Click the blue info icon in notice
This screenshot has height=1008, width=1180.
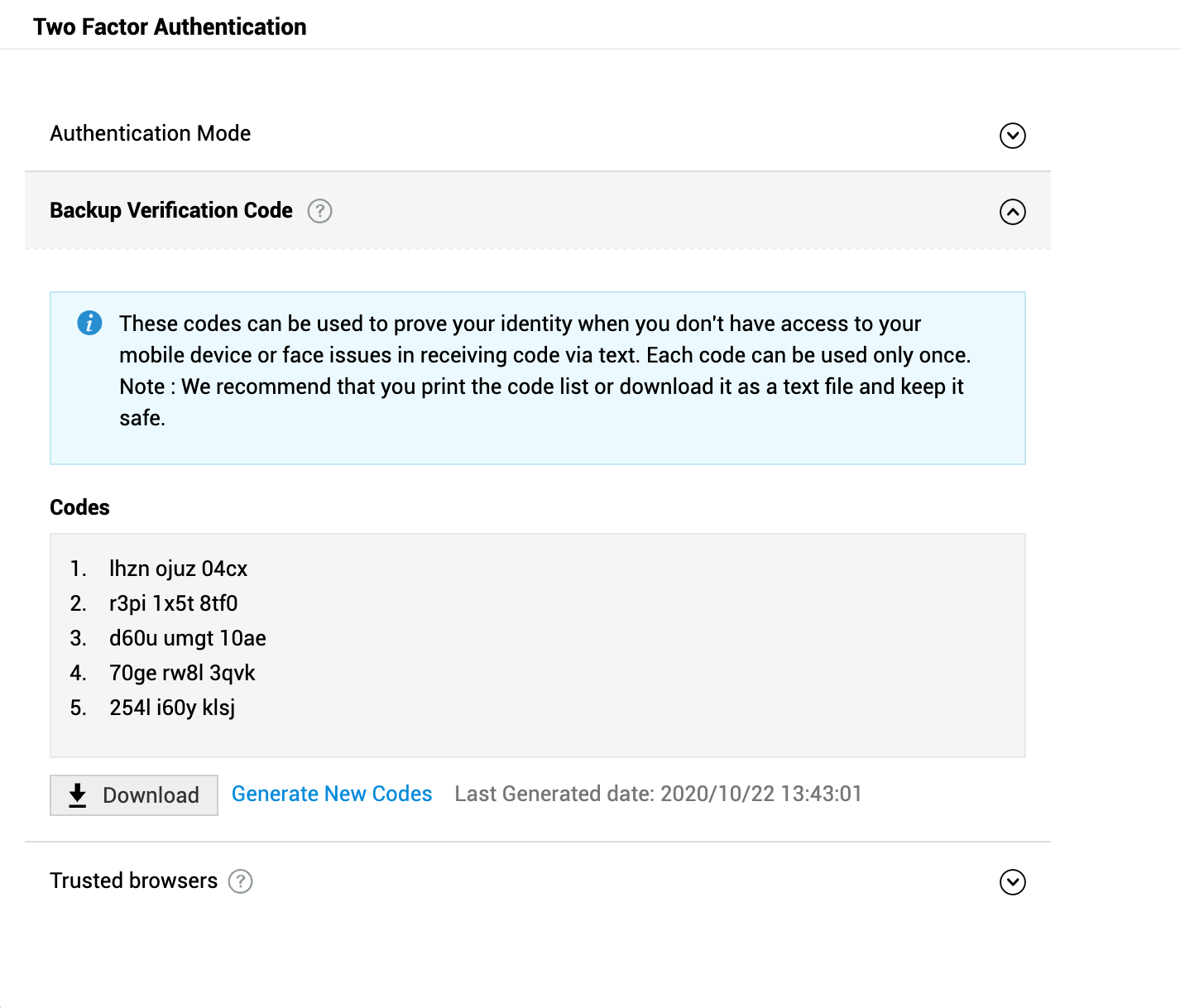(89, 323)
